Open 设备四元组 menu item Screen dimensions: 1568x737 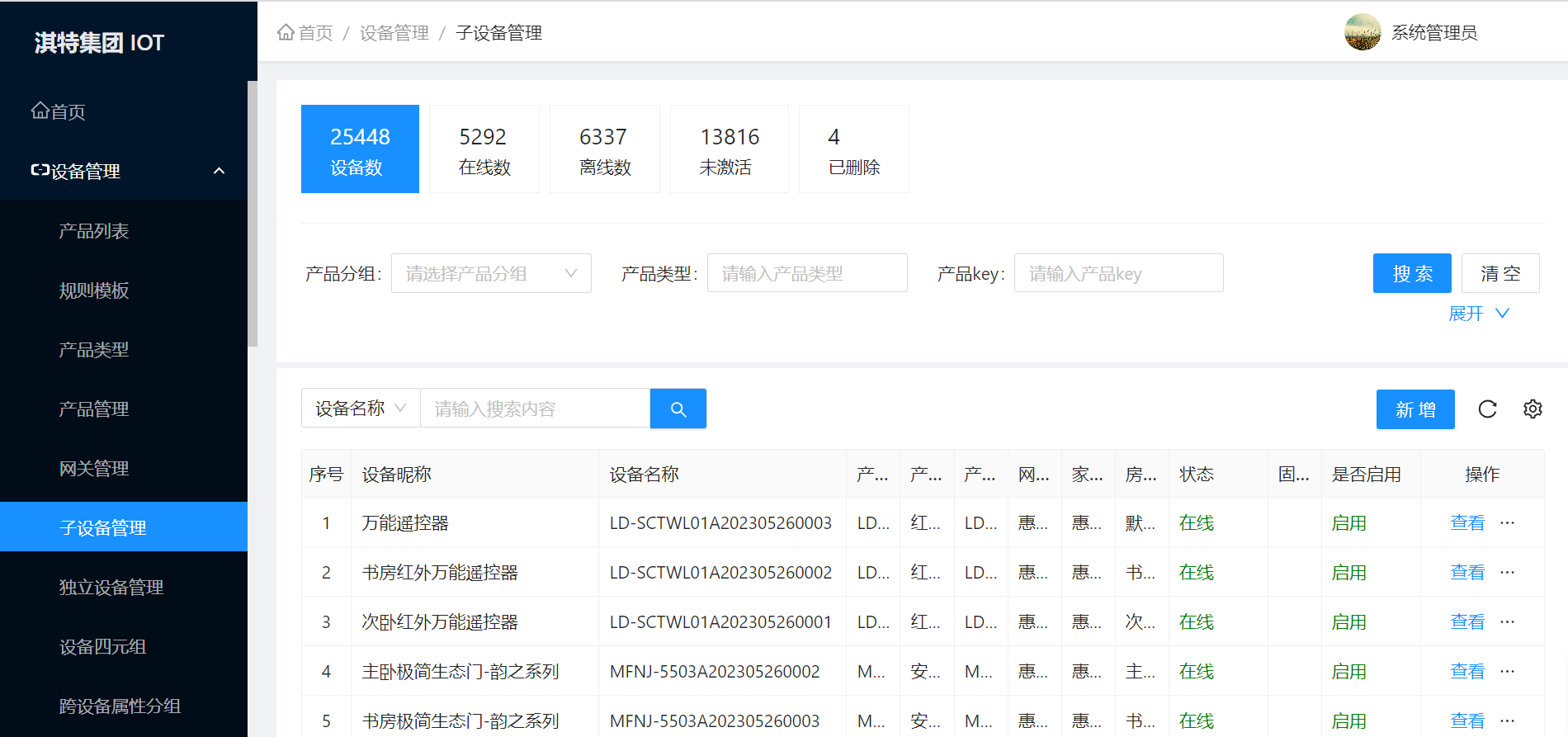coord(124,647)
